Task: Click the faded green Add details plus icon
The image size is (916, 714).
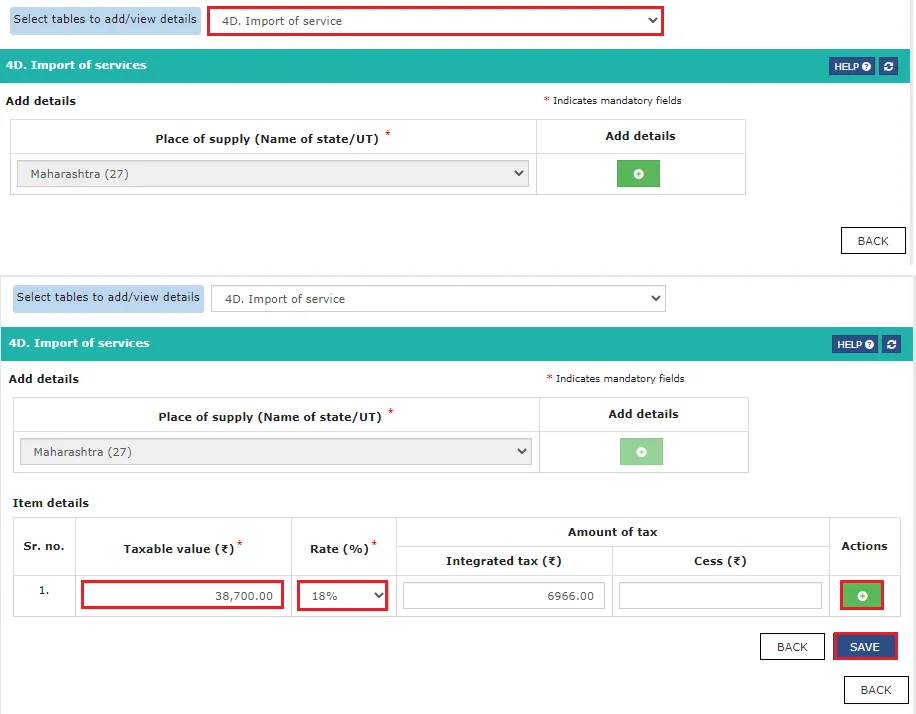Action: pos(641,452)
